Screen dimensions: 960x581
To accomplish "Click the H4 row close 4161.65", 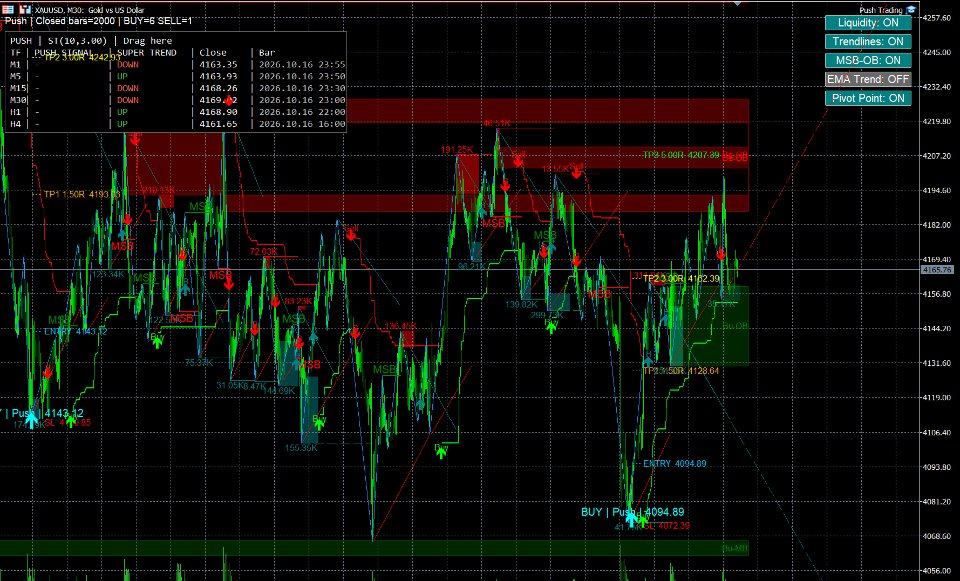I will [218, 124].
